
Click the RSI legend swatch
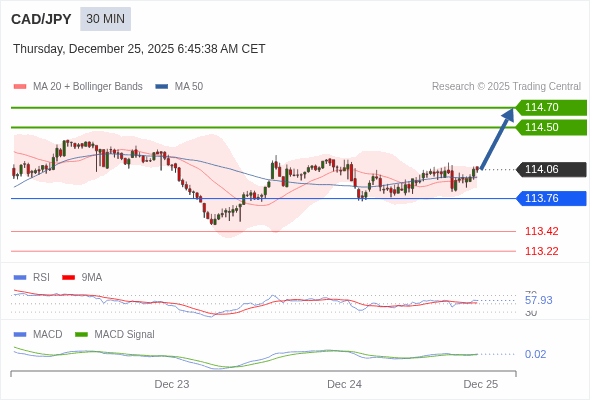tap(20, 278)
